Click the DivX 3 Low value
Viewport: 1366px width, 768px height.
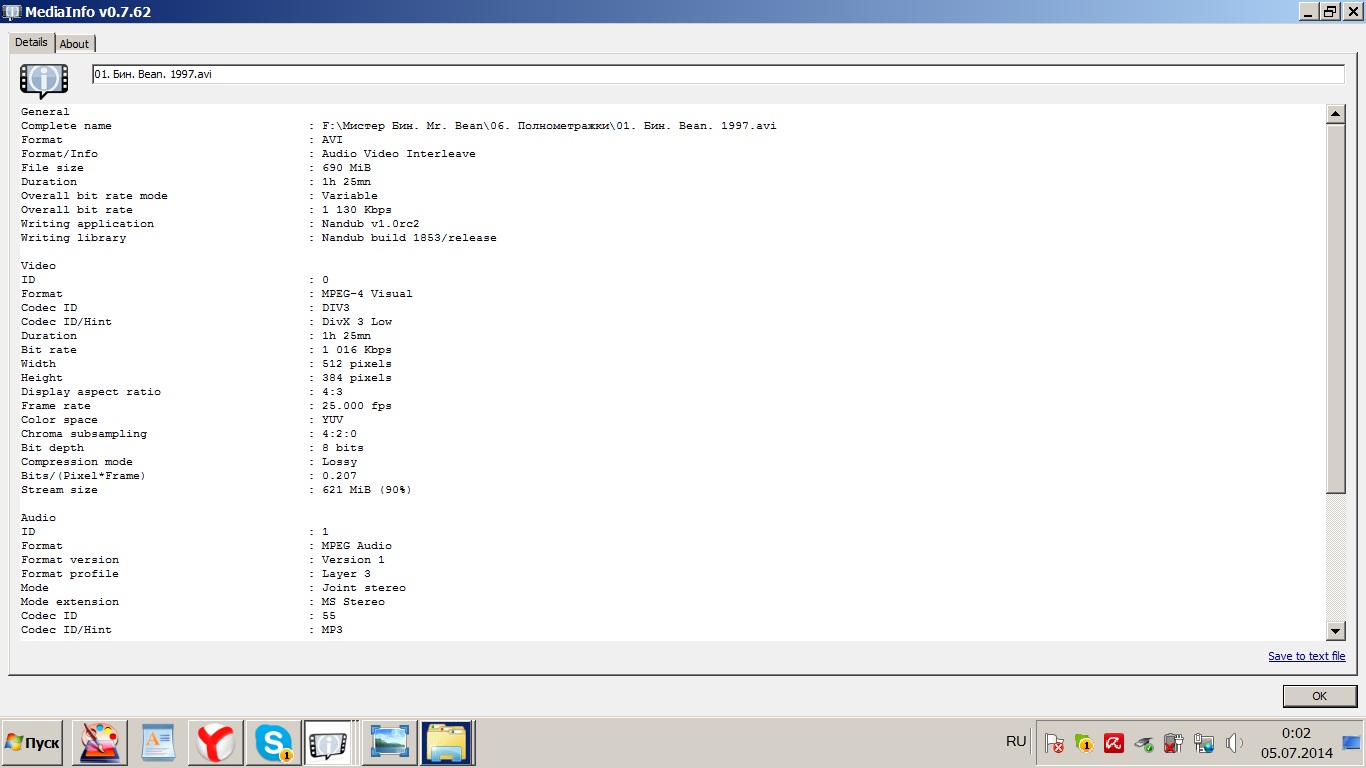click(357, 322)
